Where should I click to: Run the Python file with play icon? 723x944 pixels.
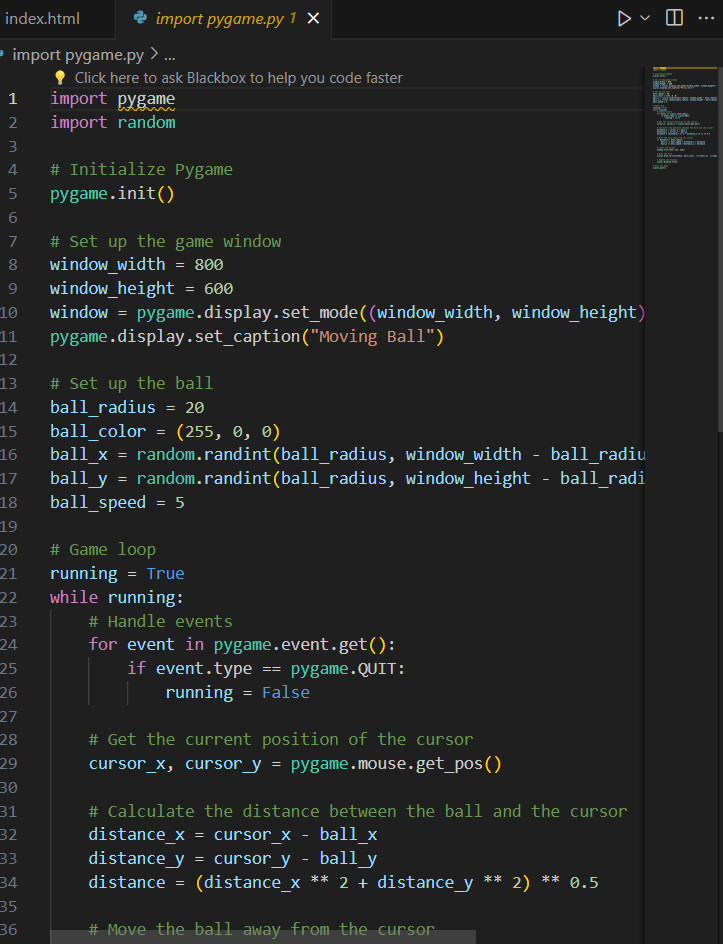click(x=624, y=19)
